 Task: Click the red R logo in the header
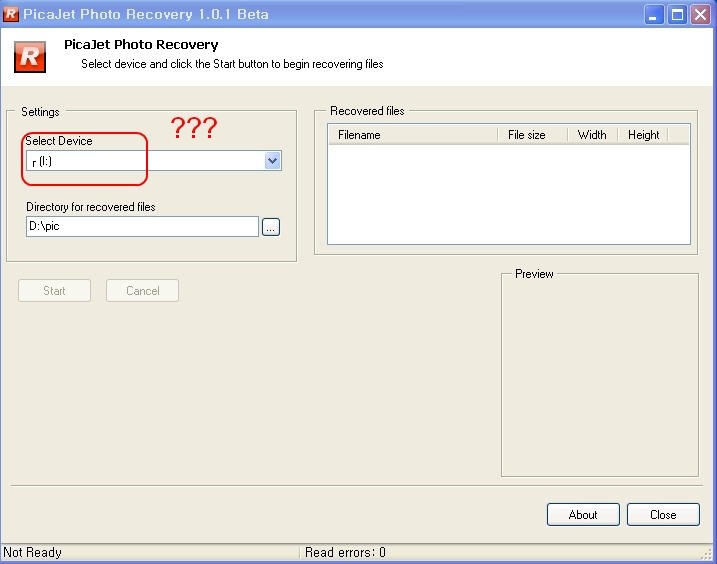30,56
